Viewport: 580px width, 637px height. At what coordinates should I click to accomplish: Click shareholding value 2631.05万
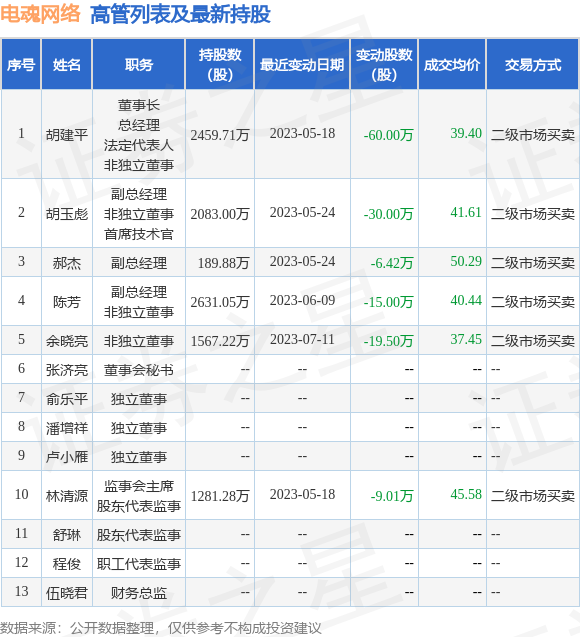220,302
